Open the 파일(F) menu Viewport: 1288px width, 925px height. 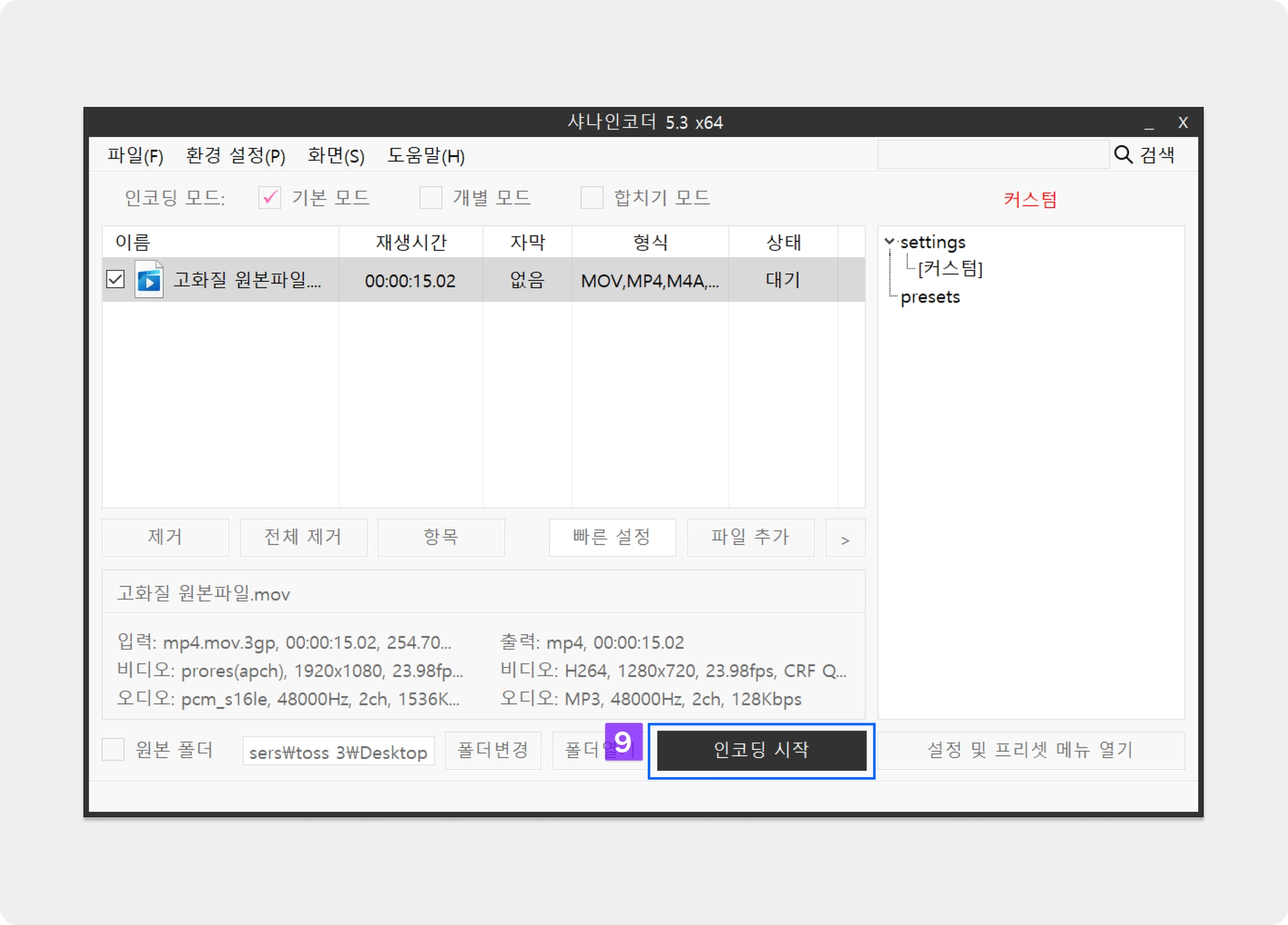pyautogui.click(x=135, y=155)
